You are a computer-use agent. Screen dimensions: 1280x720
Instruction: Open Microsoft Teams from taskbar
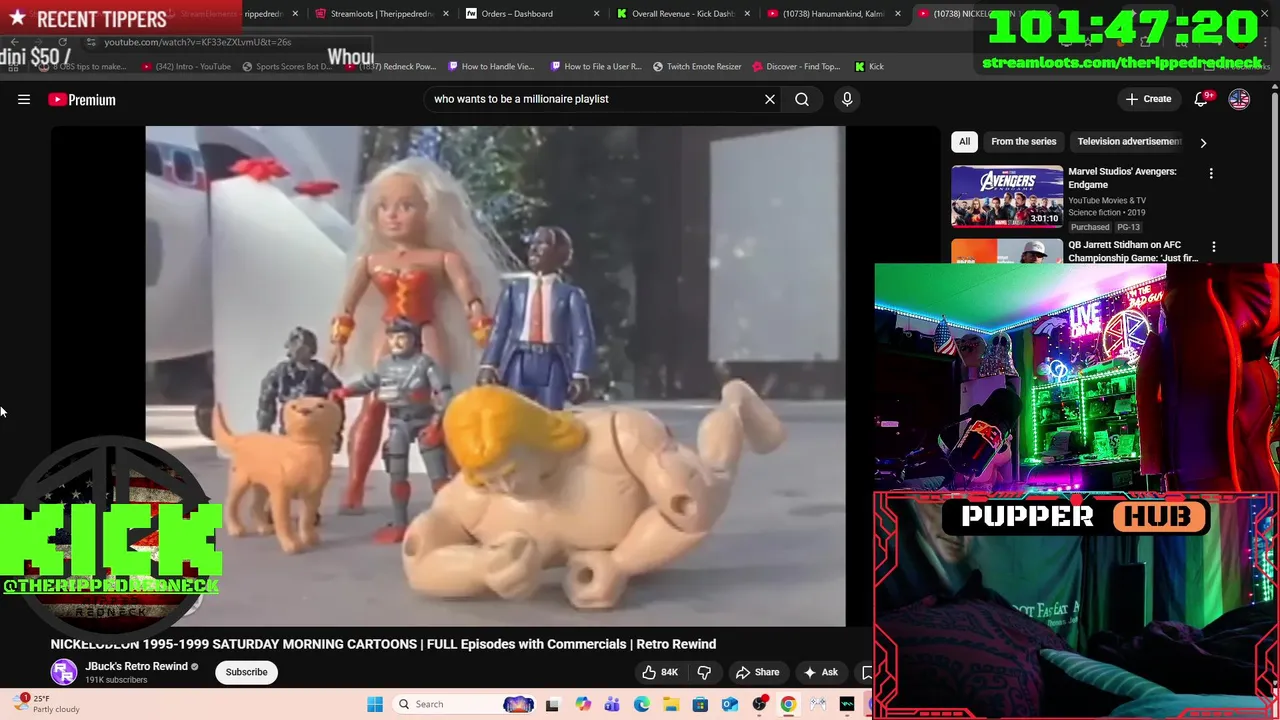pos(612,704)
